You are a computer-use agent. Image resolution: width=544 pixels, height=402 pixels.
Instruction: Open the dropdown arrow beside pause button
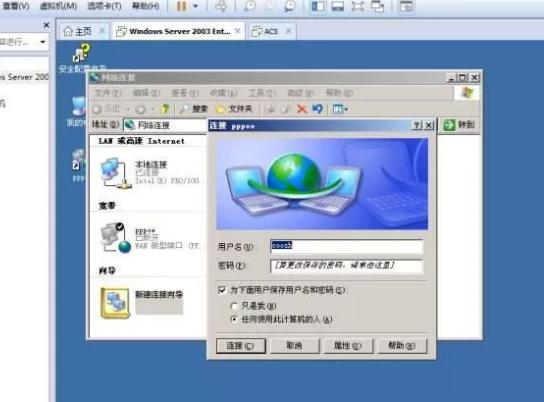(x=195, y=6)
